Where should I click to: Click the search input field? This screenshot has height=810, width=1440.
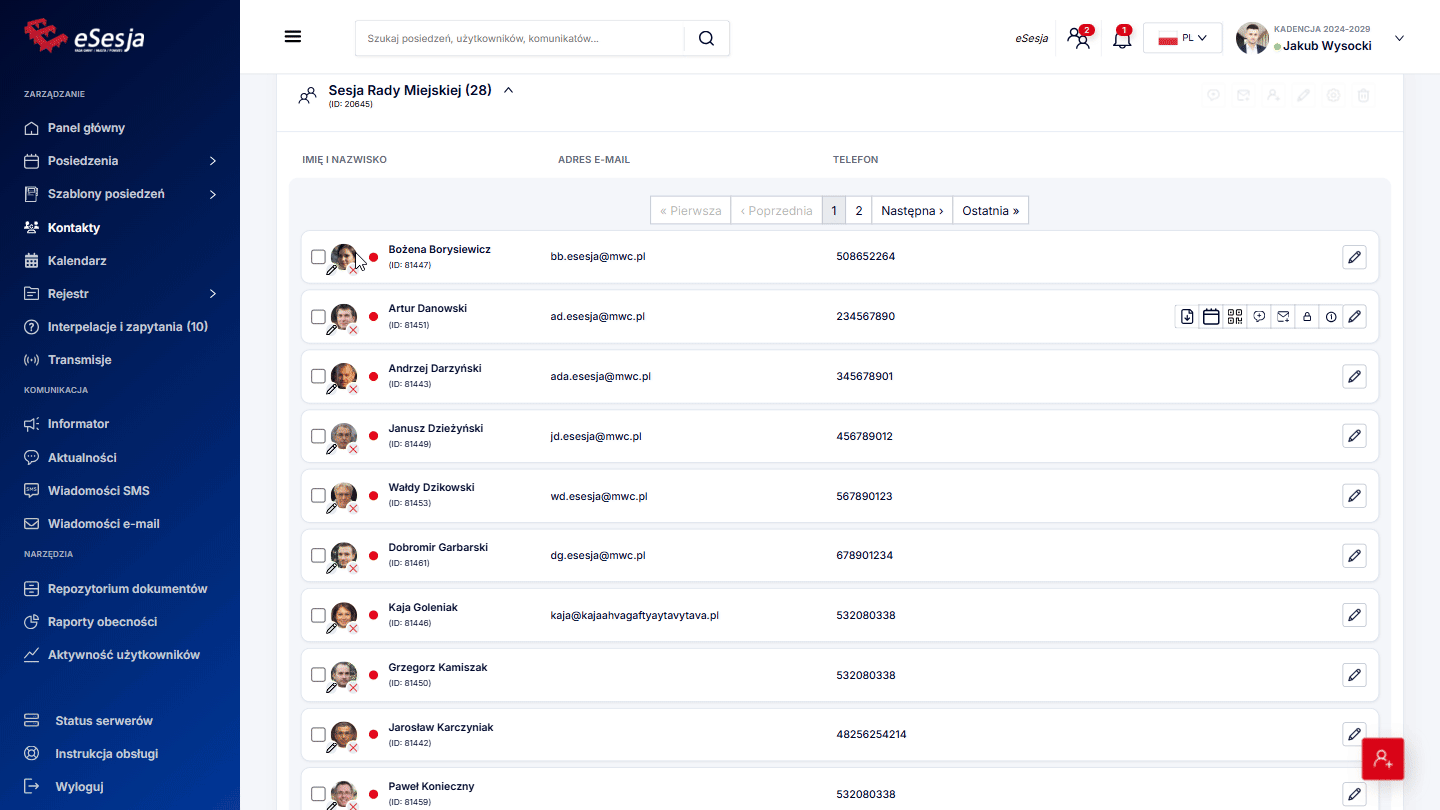pos(520,39)
